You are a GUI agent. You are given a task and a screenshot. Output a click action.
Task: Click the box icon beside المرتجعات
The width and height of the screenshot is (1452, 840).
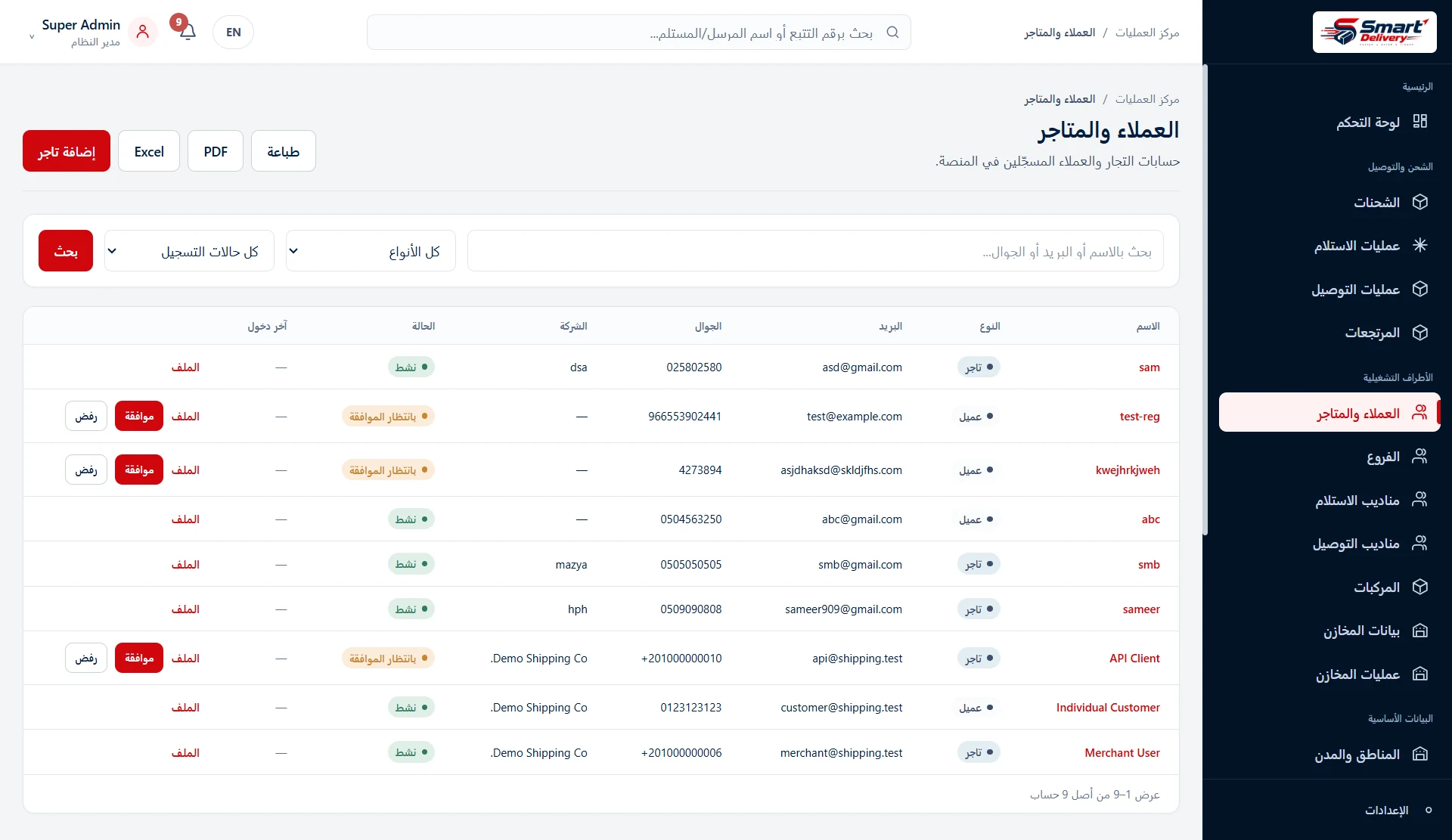click(1419, 333)
